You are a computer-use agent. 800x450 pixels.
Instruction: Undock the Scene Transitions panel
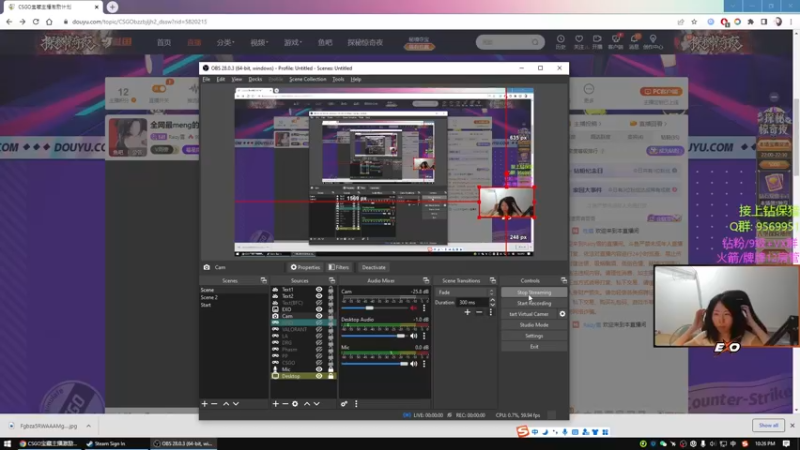click(492, 280)
